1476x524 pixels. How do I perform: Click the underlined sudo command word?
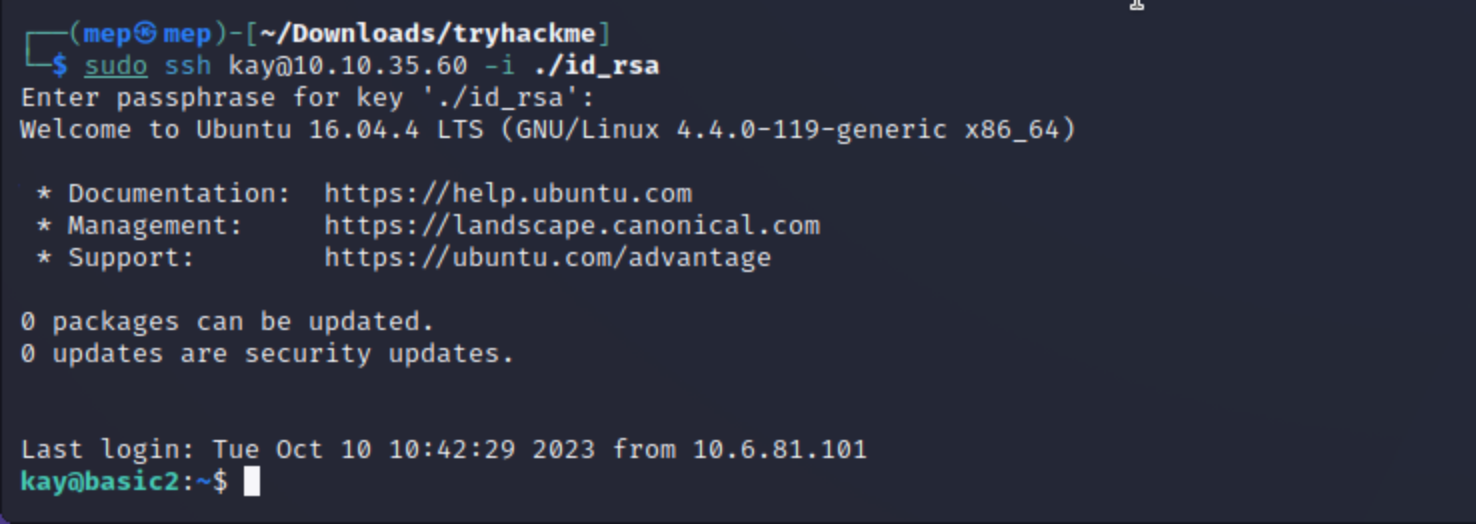(116, 66)
